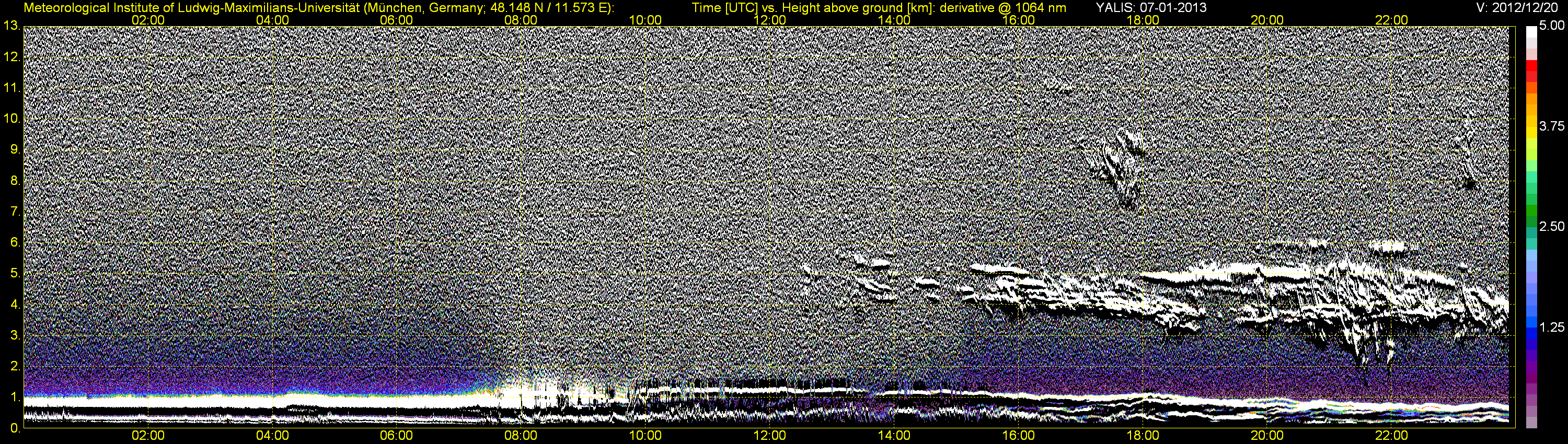1568x444 pixels.
Task: Click the 2 km height axis label
Action: [15, 367]
